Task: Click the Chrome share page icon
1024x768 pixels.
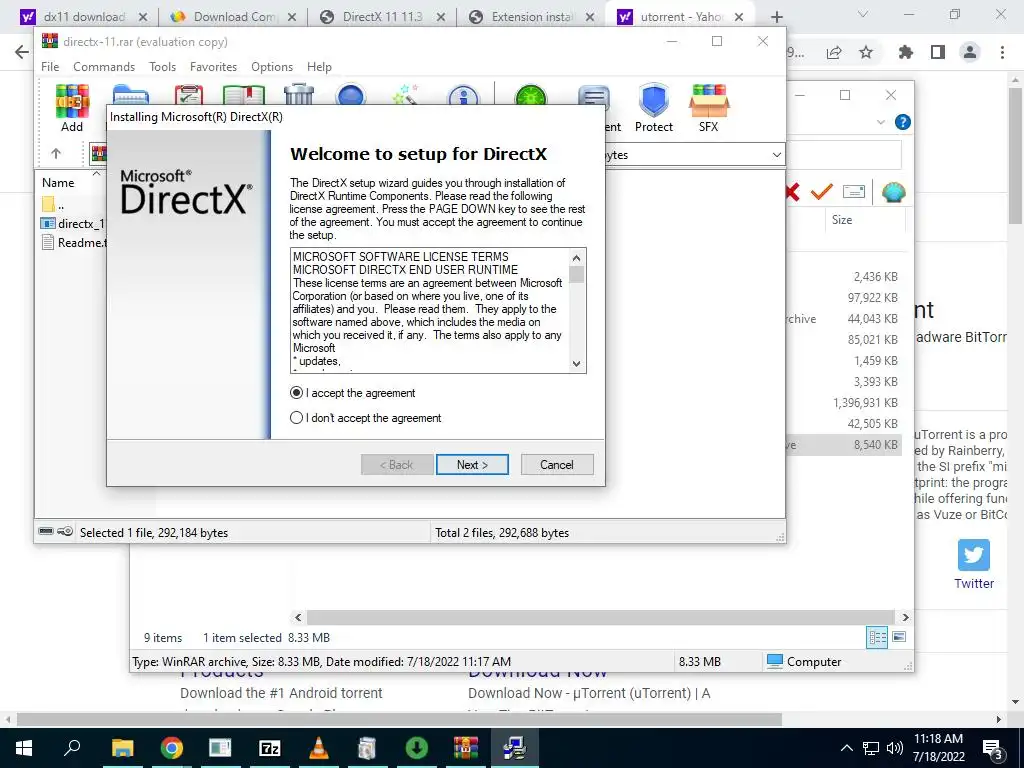Action: tap(834, 52)
